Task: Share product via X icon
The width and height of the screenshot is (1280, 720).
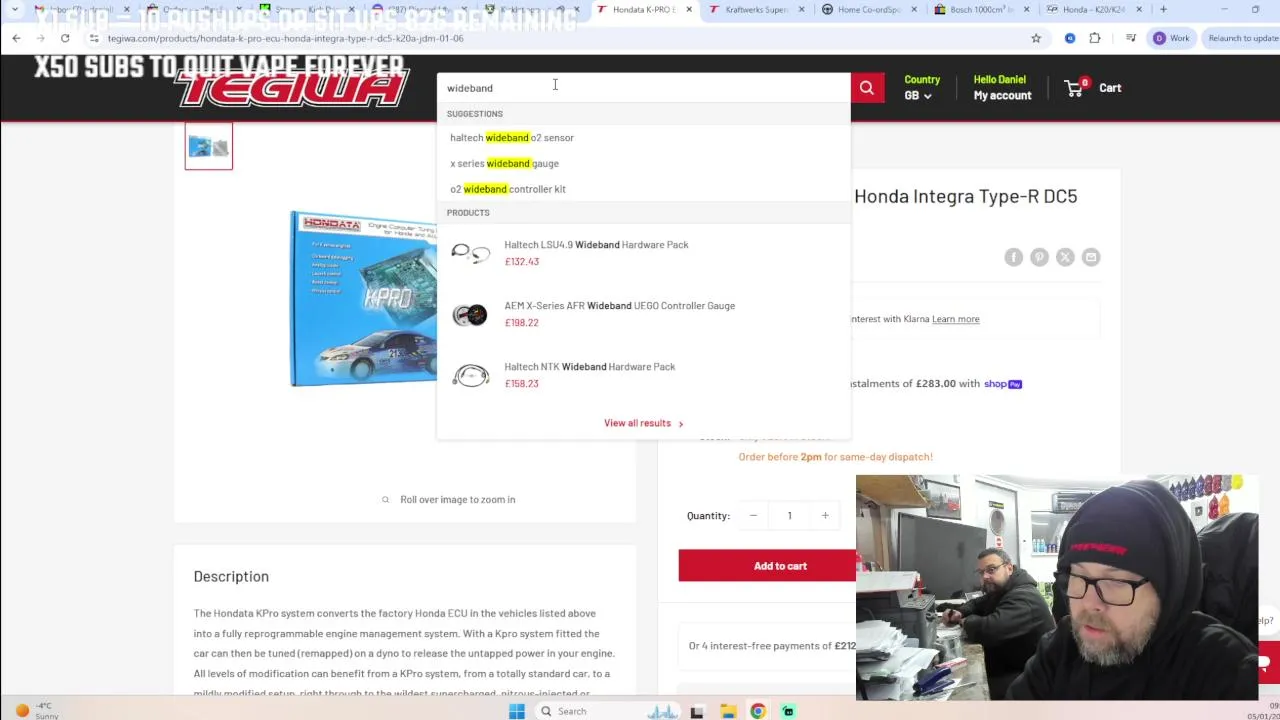Action: pyautogui.click(x=1065, y=257)
